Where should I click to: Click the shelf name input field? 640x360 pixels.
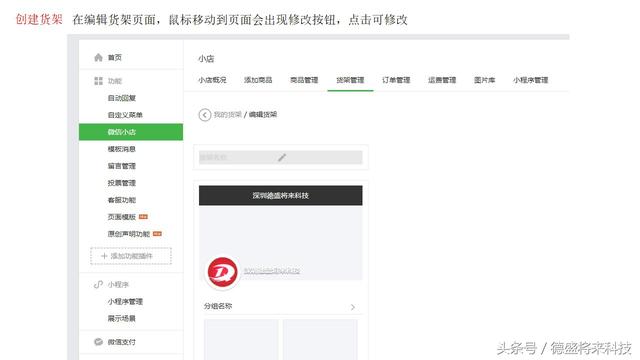point(280,157)
